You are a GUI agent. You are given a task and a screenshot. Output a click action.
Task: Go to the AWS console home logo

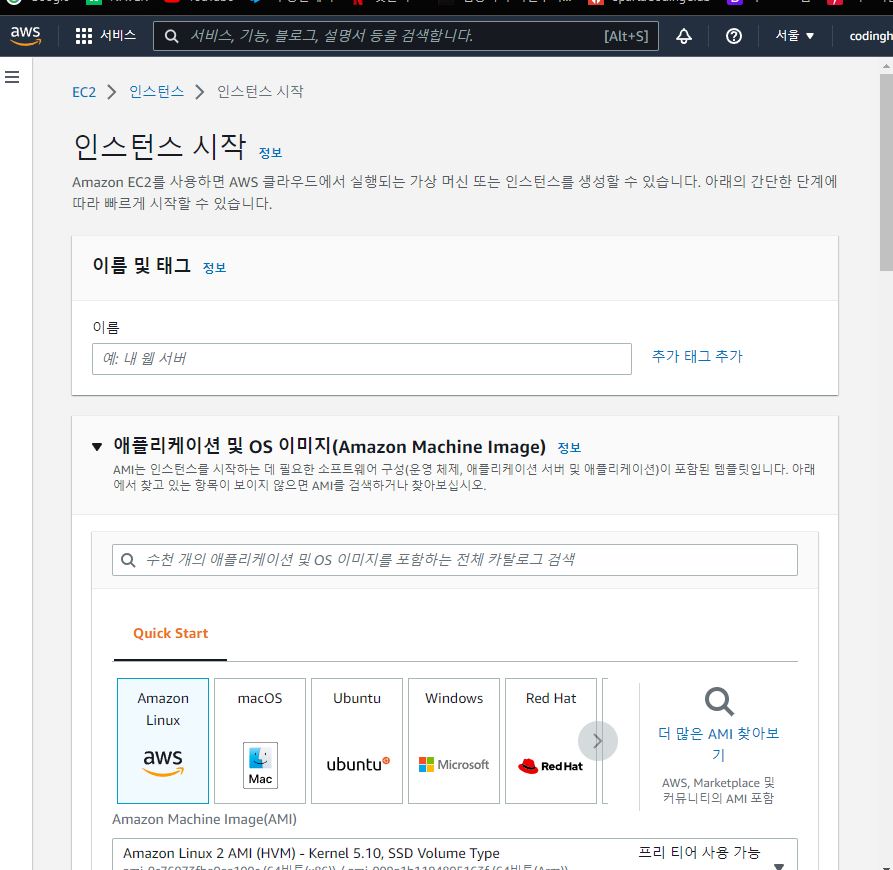26,35
